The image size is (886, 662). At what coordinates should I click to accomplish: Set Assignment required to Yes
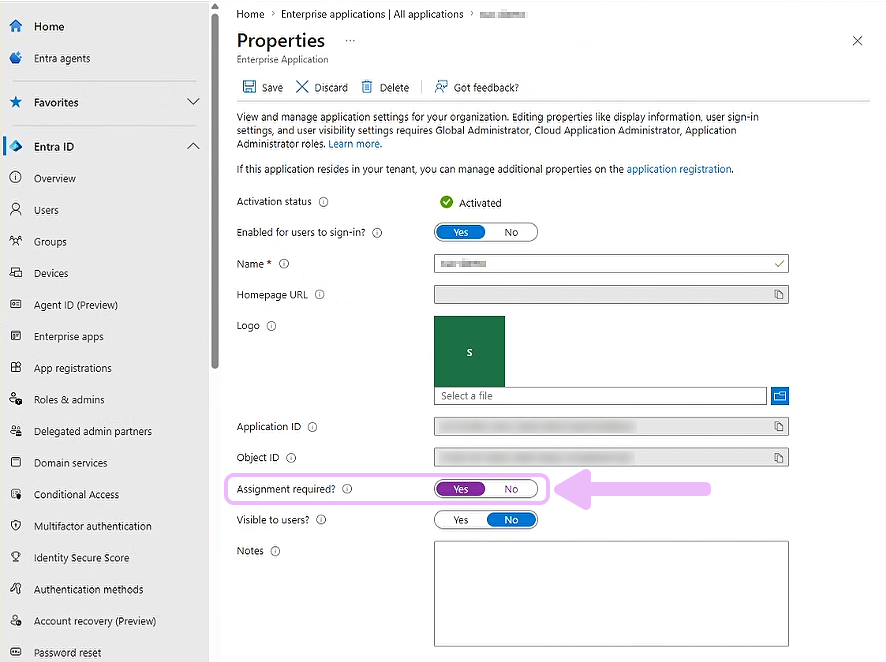click(461, 489)
